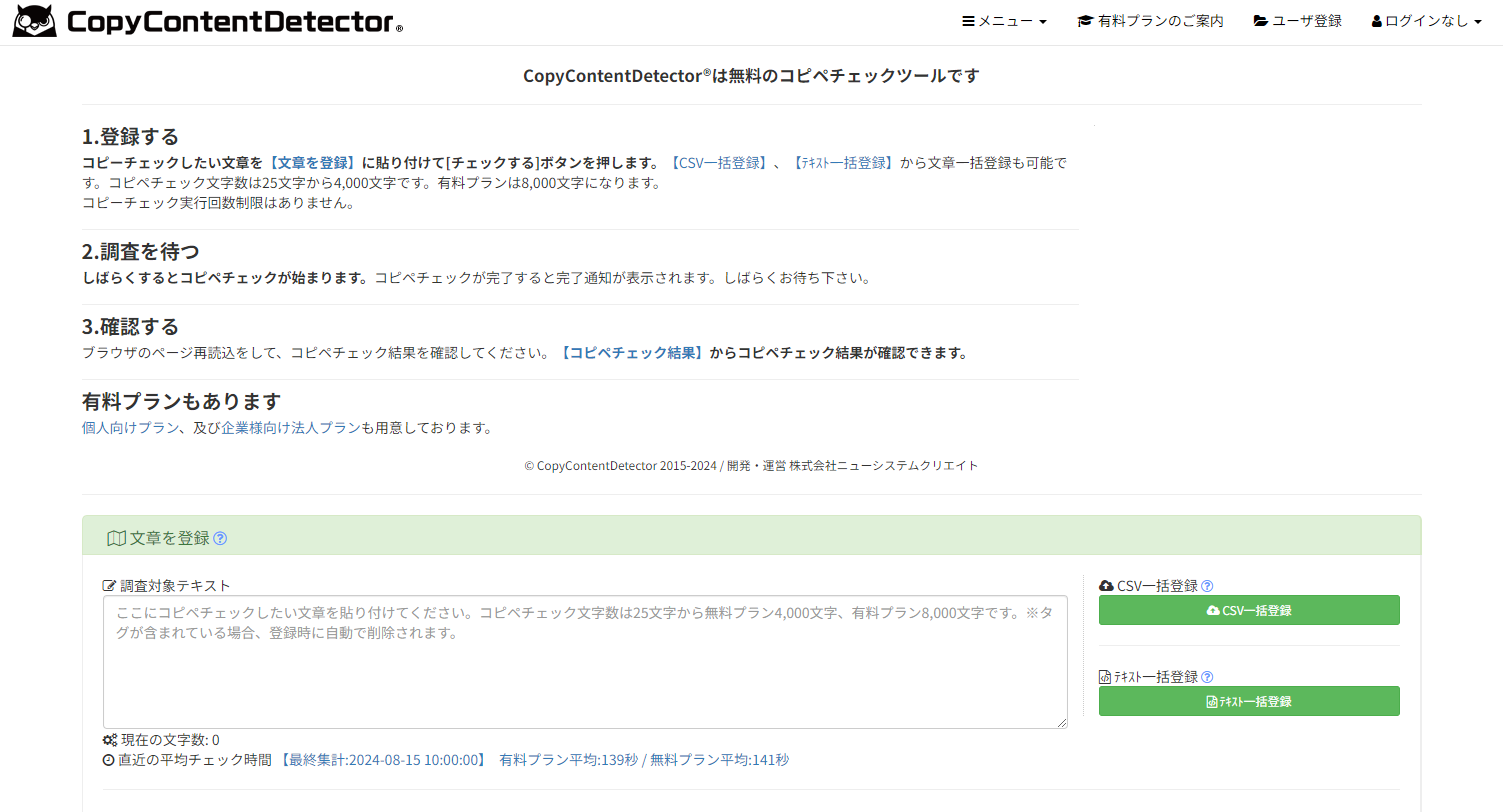Viewport: 1503px width, 812px height.
Task: Expand the ログインなし dropdown
Action: 1425,19
